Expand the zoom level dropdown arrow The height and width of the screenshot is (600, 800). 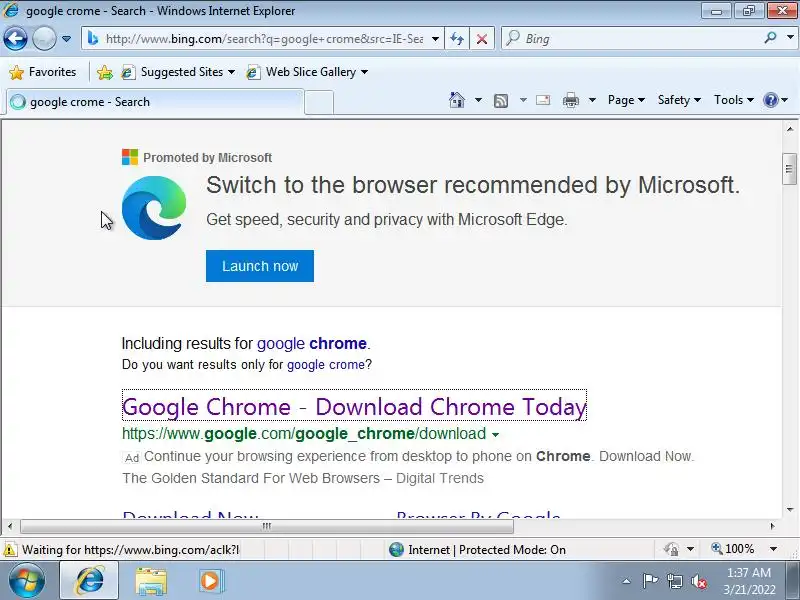click(773, 549)
